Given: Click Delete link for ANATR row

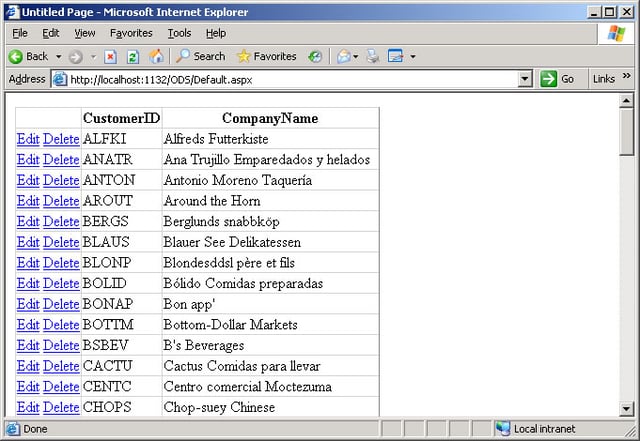Looking at the screenshot, I should pyautogui.click(x=61, y=160).
